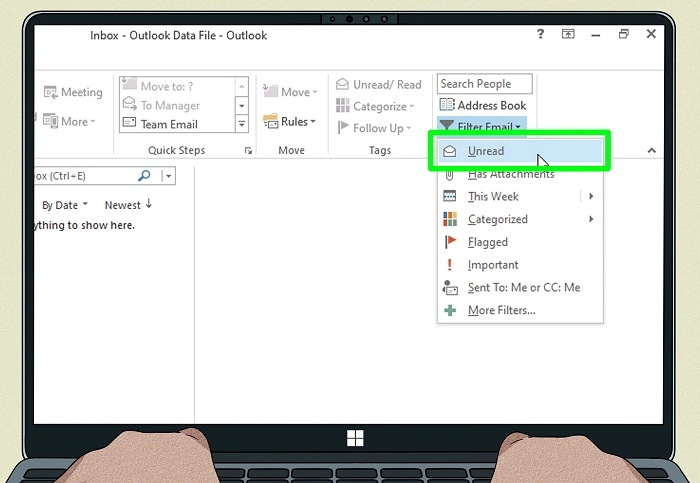The image size is (700, 483).
Task: Click the More Filters plus icon
Action: pyautogui.click(x=450, y=310)
